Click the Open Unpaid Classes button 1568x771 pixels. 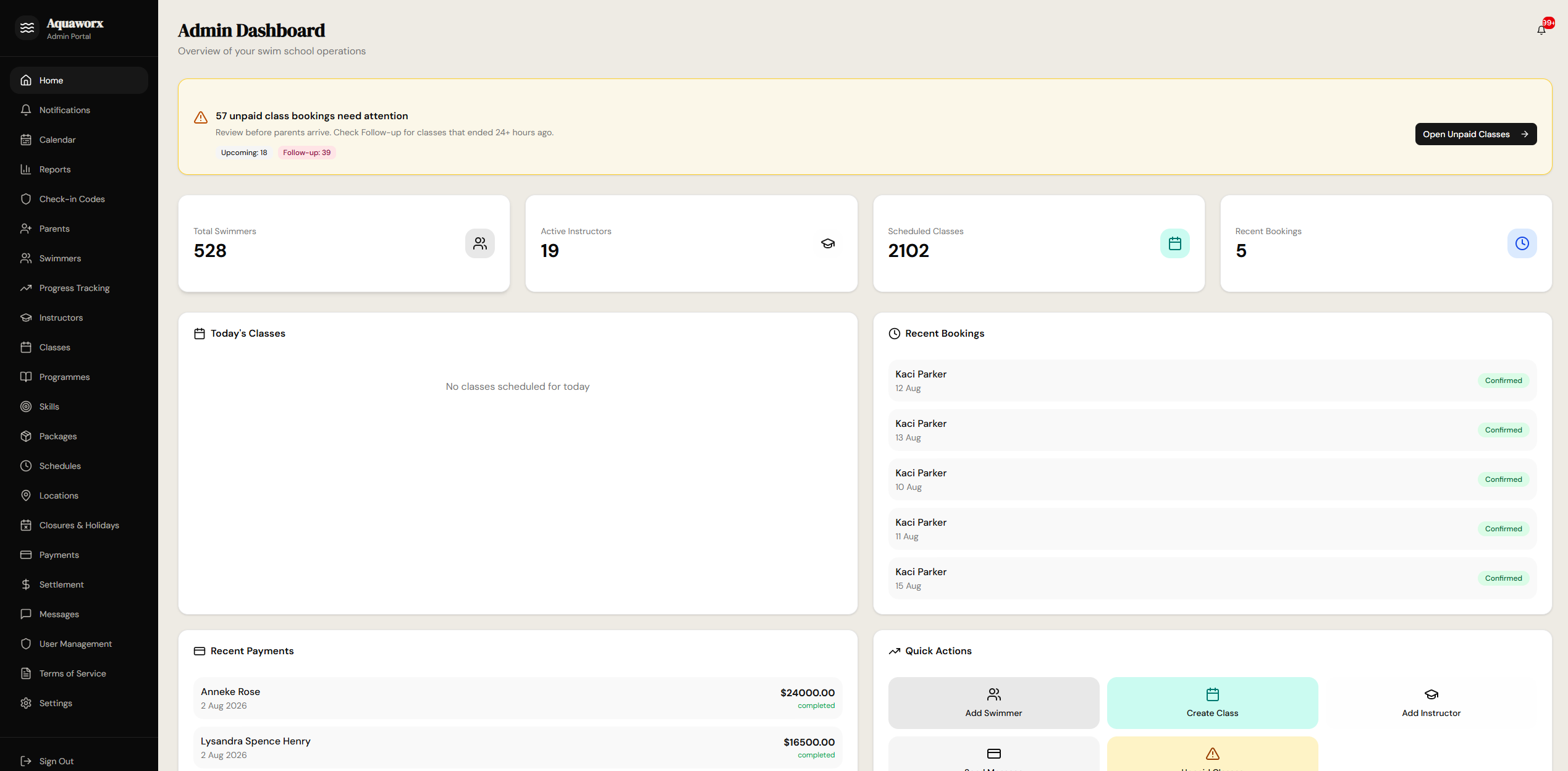click(x=1475, y=134)
